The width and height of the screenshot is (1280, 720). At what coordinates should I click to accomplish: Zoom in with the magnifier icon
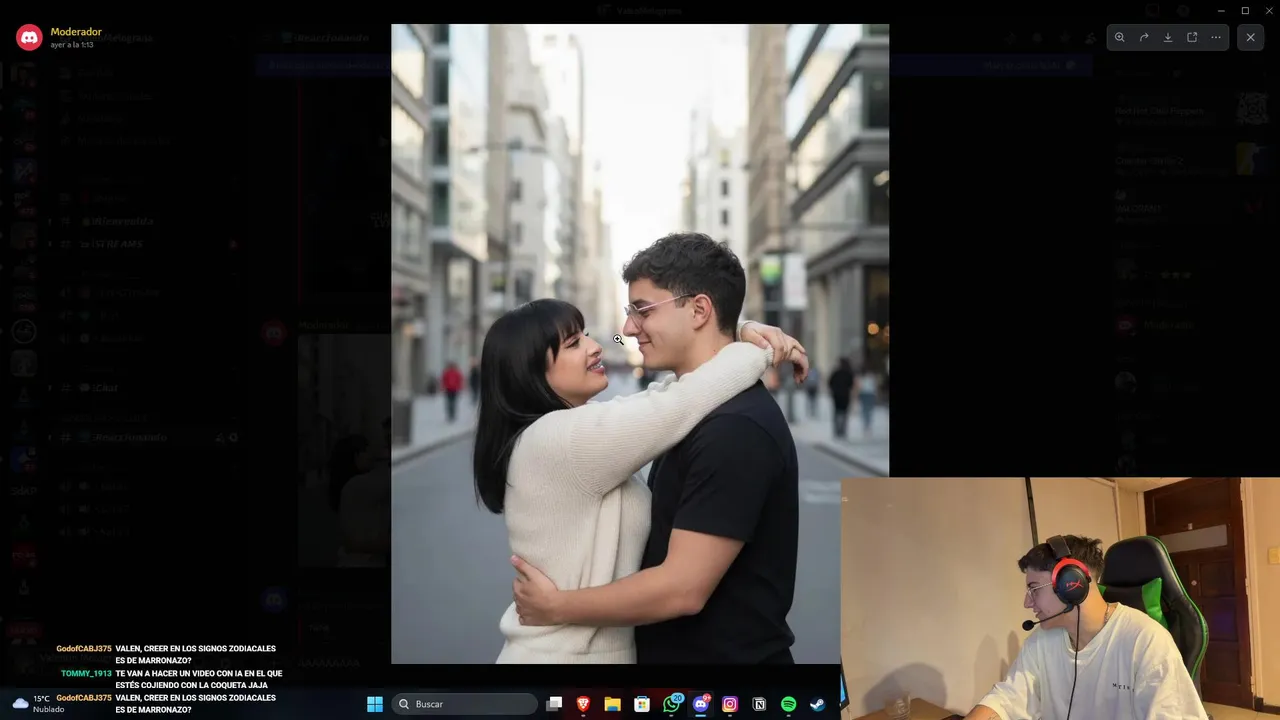point(1120,37)
